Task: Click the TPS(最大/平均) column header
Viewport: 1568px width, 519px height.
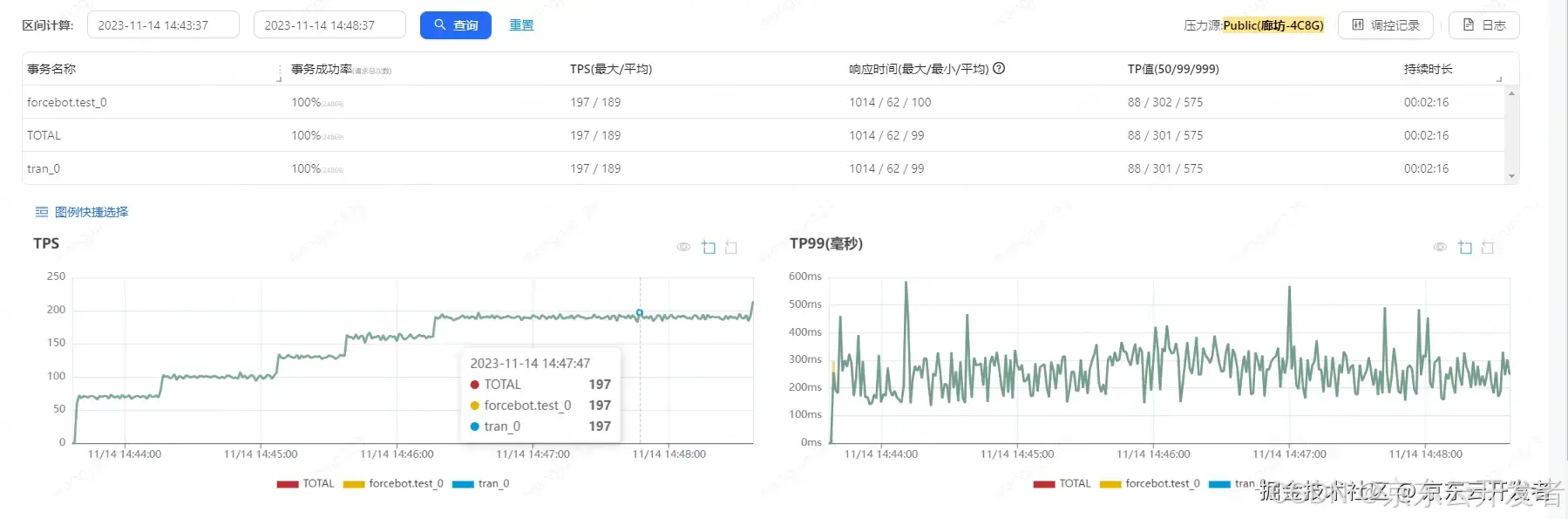Action: [x=611, y=69]
